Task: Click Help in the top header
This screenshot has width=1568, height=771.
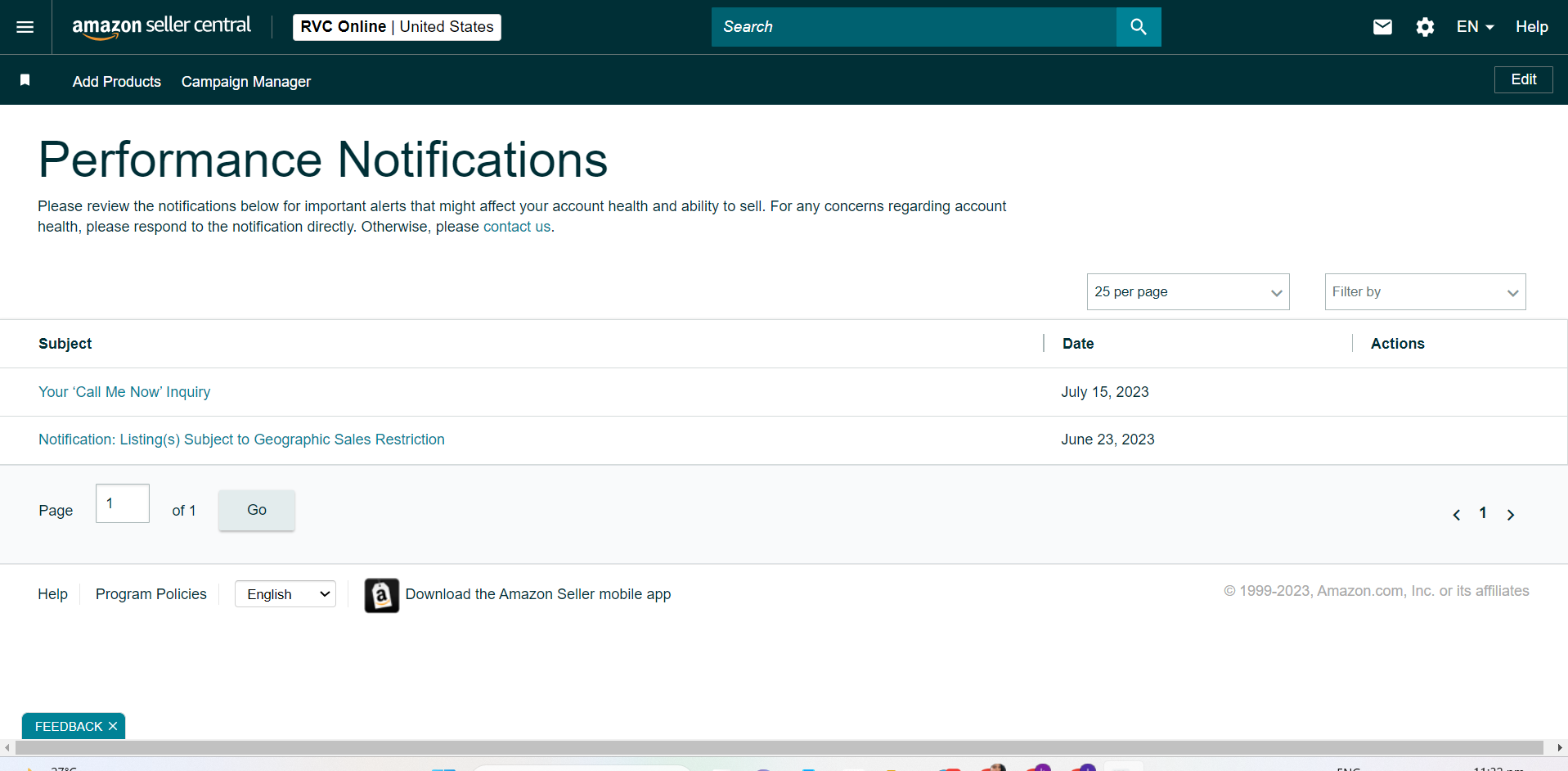Action: tap(1531, 27)
